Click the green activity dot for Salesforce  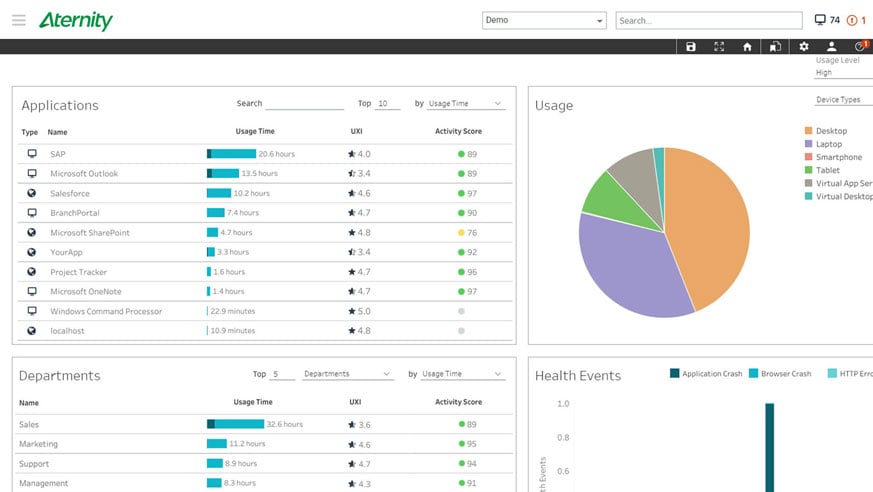point(461,193)
